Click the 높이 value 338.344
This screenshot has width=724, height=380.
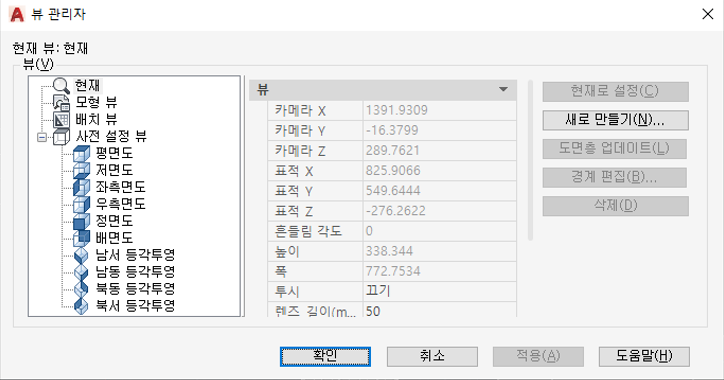440,252
